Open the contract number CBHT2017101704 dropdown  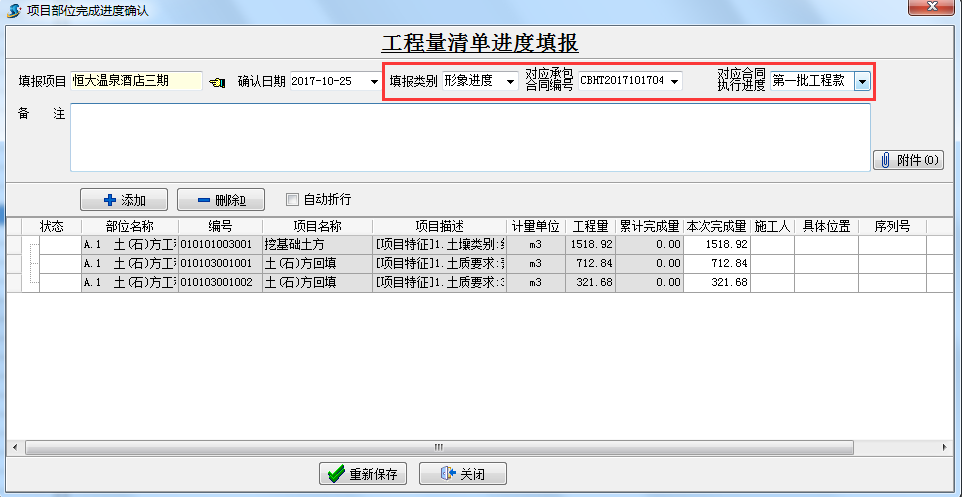tap(675, 82)
